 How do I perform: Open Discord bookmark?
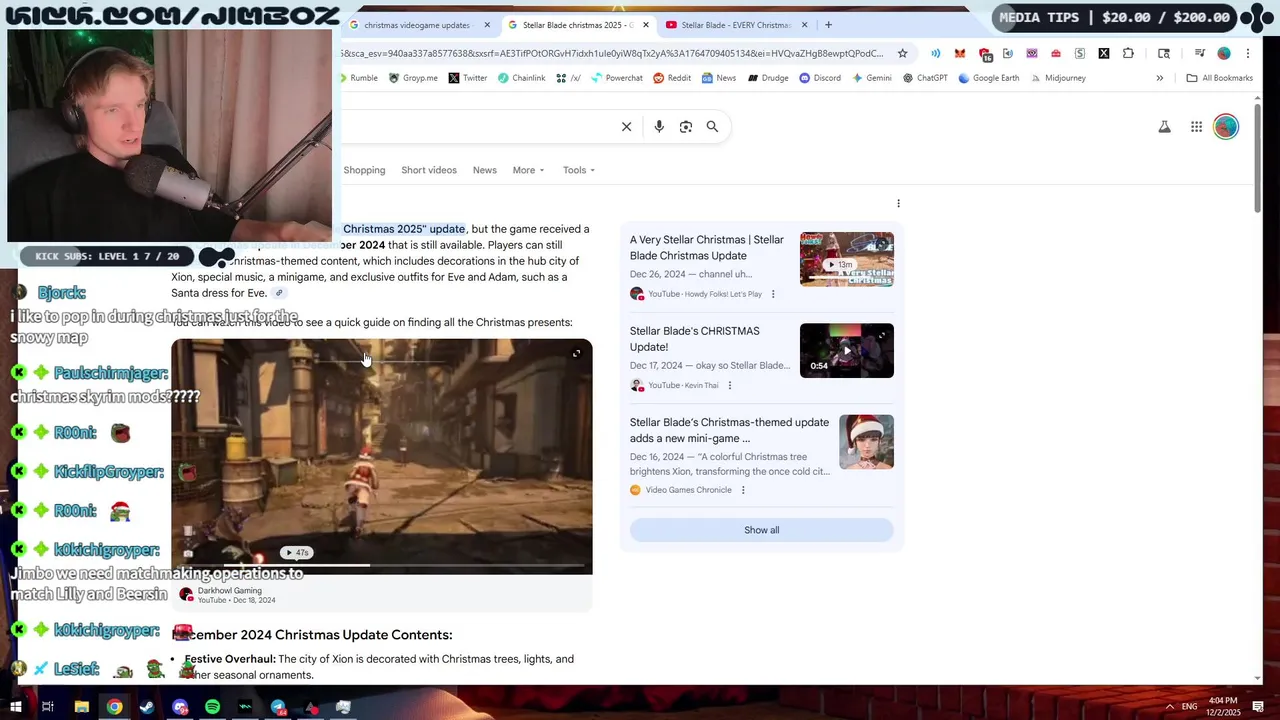819,78
